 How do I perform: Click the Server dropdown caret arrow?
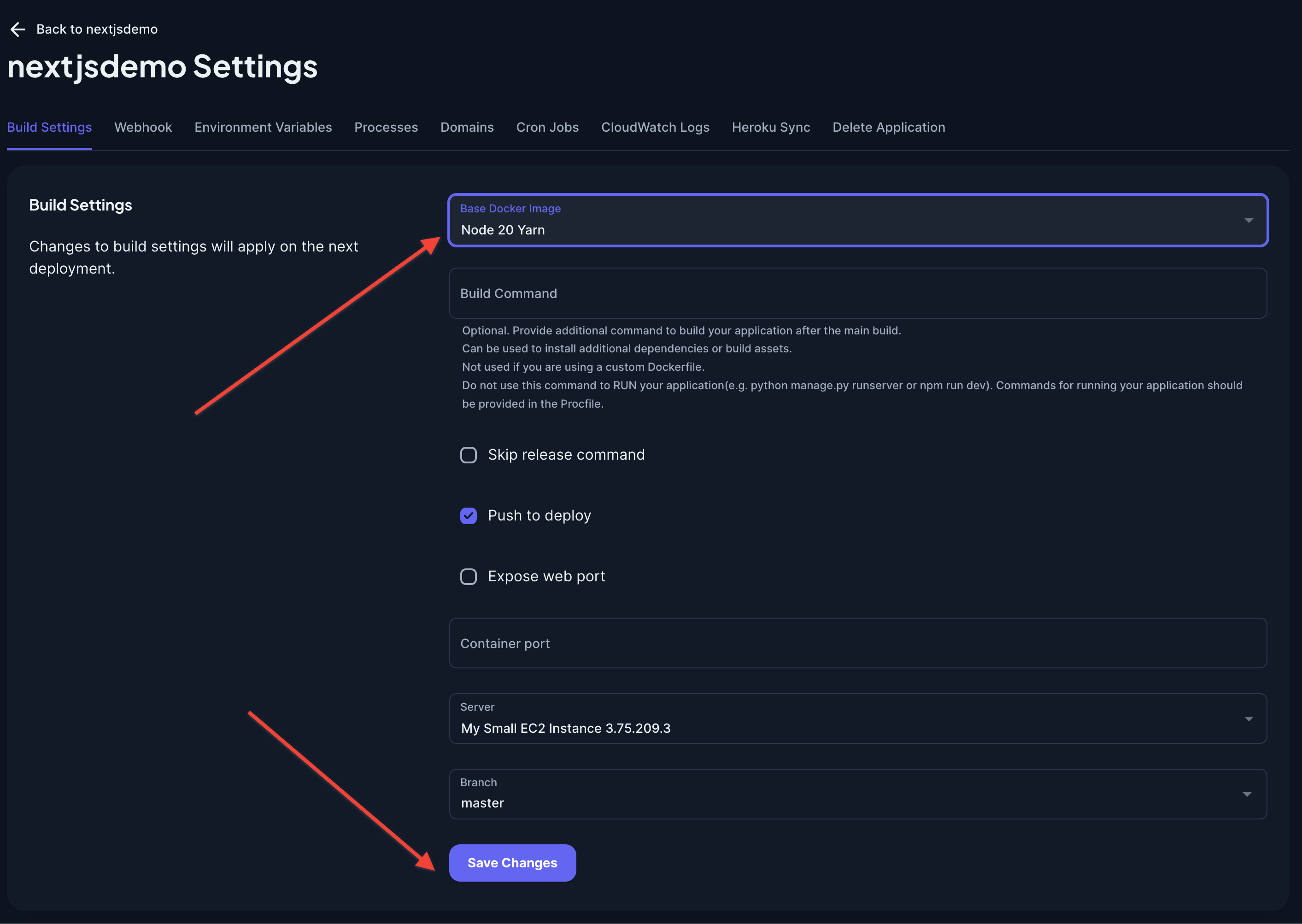(x=1249, y=719)
